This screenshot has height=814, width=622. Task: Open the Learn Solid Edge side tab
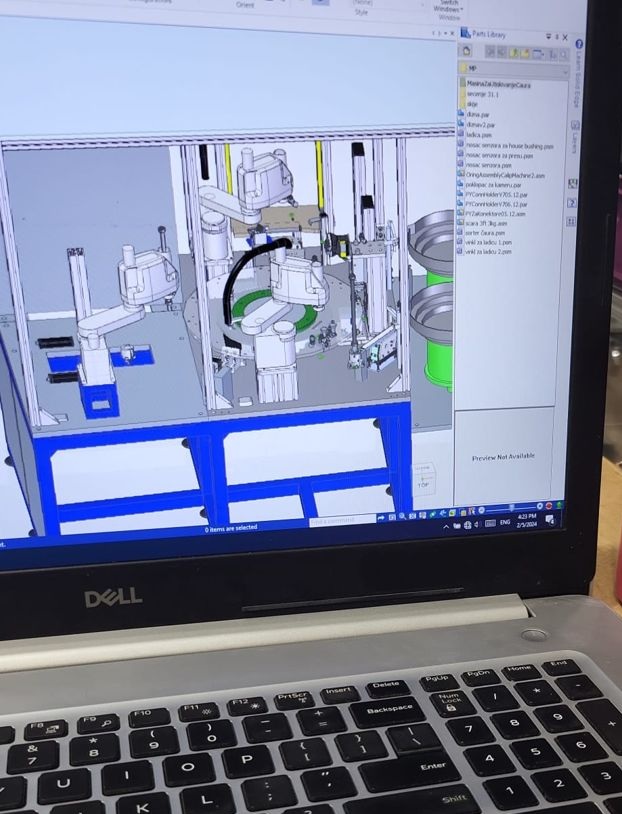click(x=577, y=78)
